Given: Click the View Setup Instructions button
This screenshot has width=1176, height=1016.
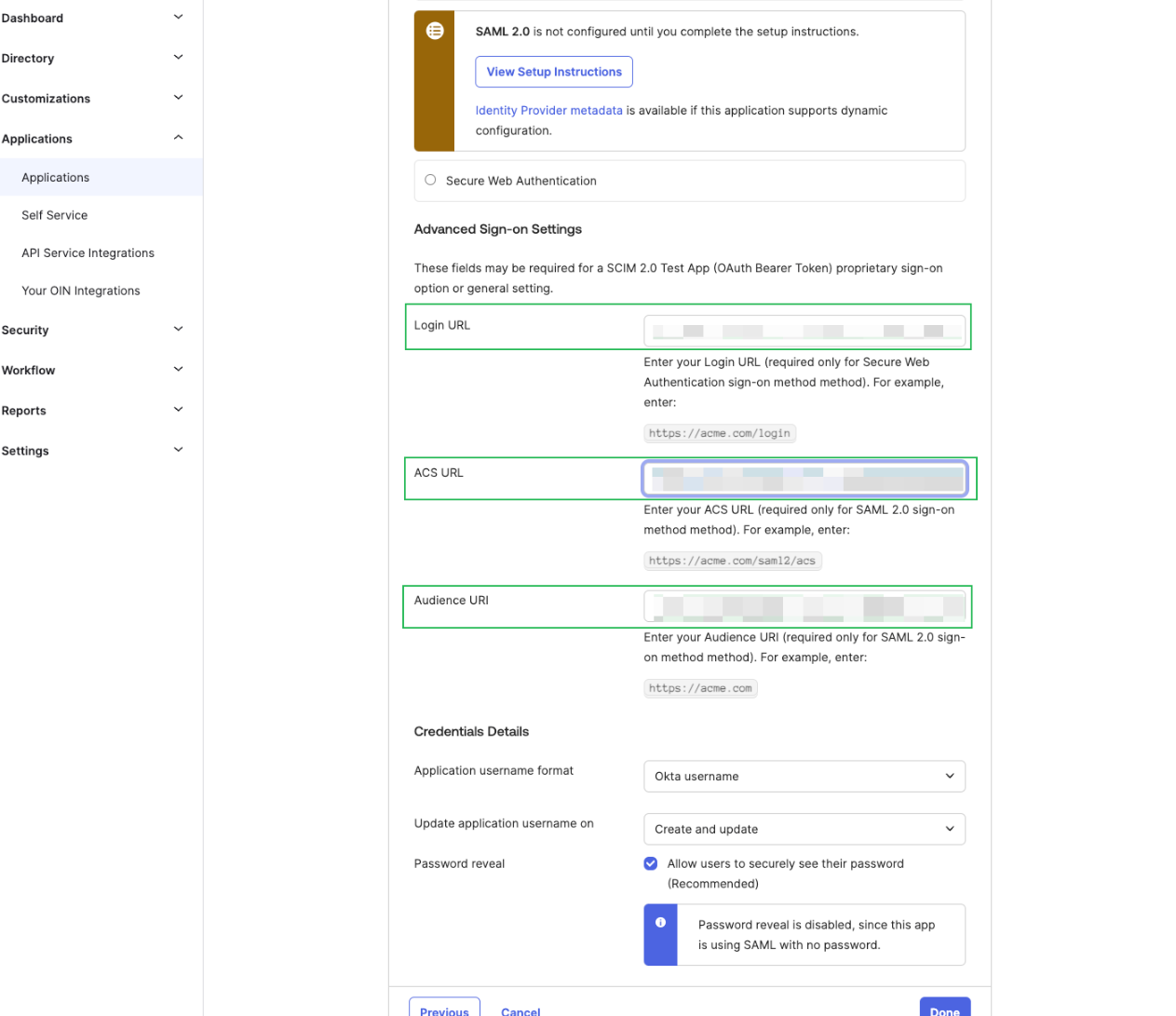Looking at the screenshot, I should tap(553, 71).
